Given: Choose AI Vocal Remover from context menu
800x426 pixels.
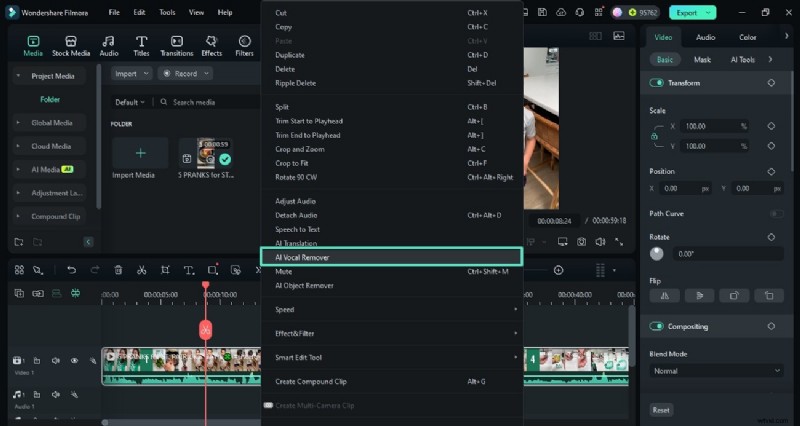Looking at the screenshot, I should [x=391, y=257].
